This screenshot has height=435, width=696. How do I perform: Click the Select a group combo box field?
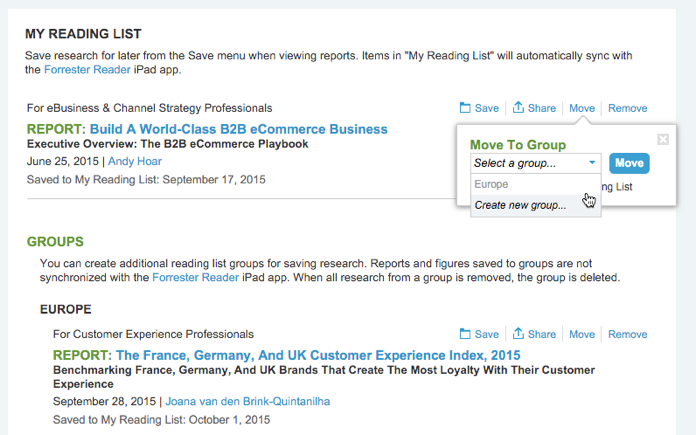pos(536,163)
